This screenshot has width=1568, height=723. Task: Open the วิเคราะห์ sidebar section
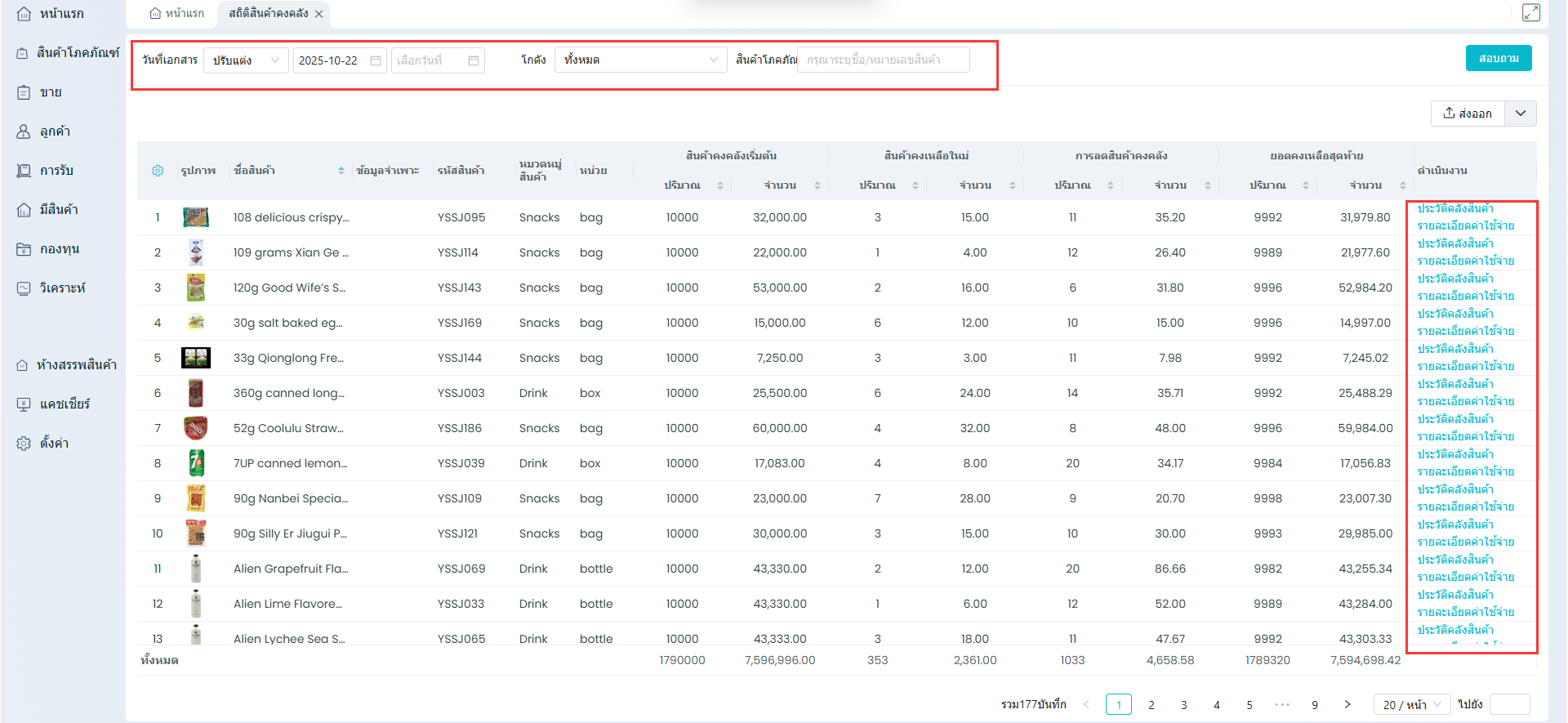click(x=62, y=288)
